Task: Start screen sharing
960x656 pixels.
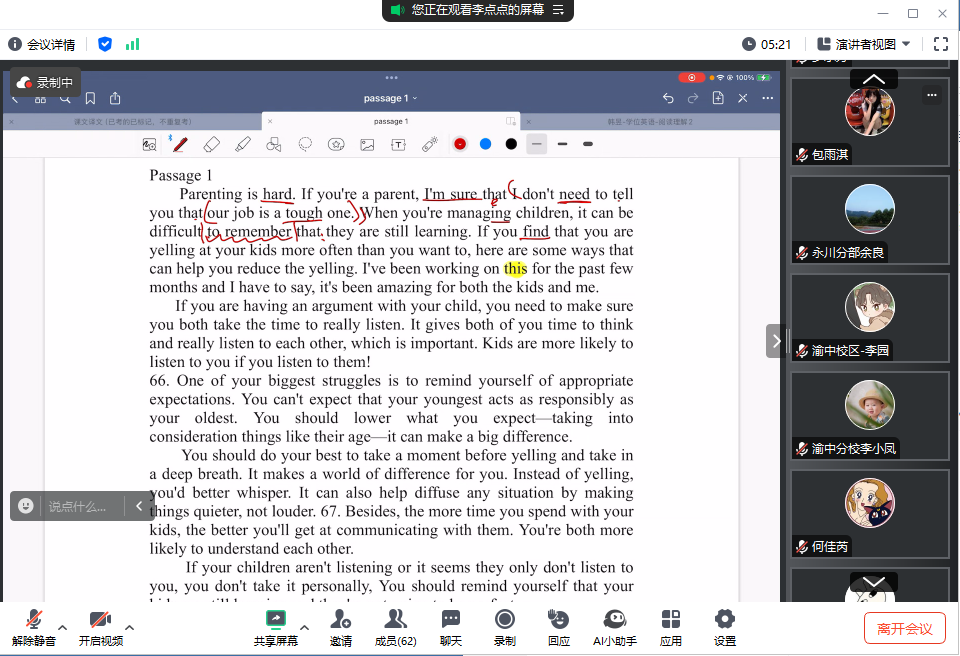Action: coord(276,627)
